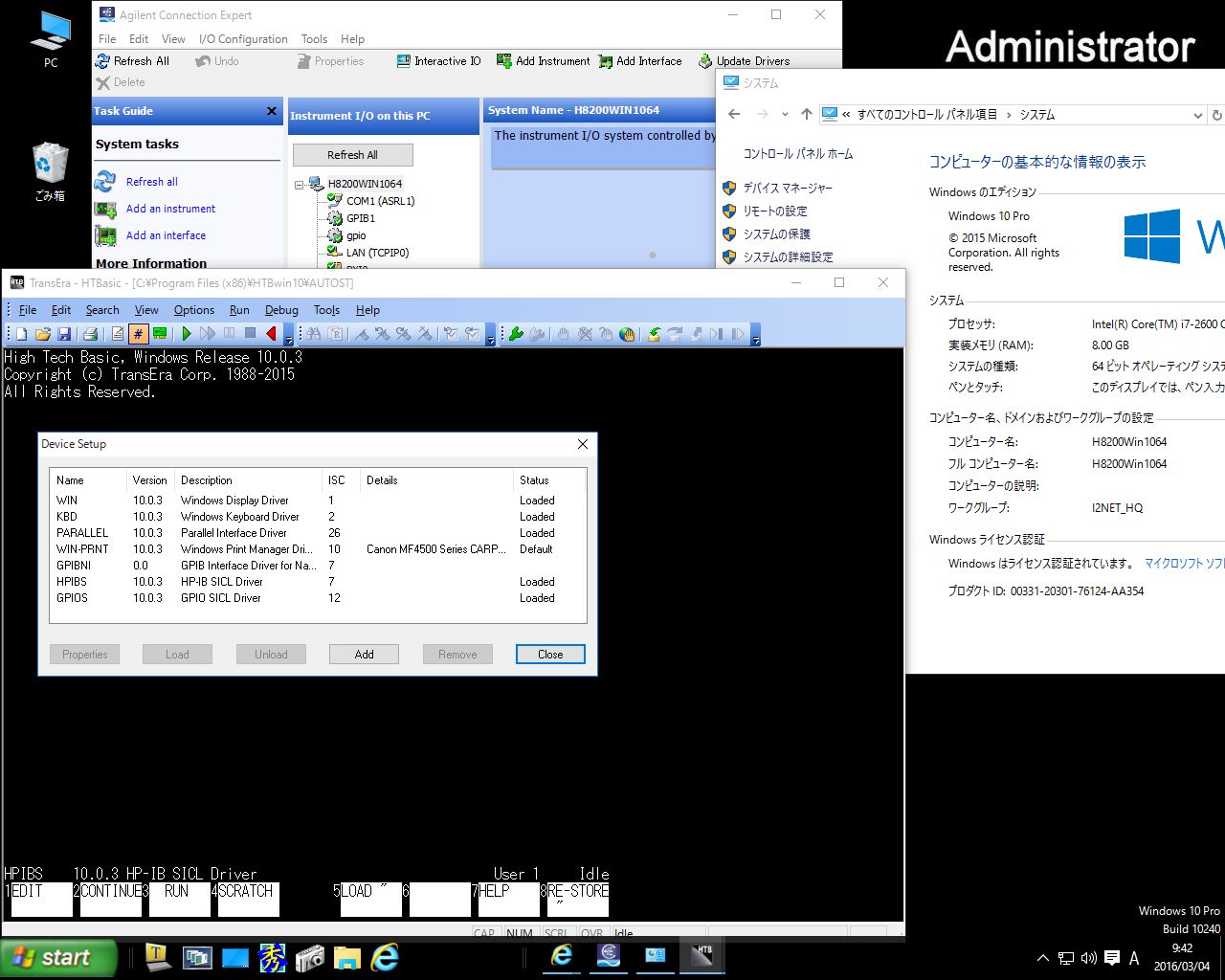
Task: Click the globe with hand icon
Action: click(627, 334)
